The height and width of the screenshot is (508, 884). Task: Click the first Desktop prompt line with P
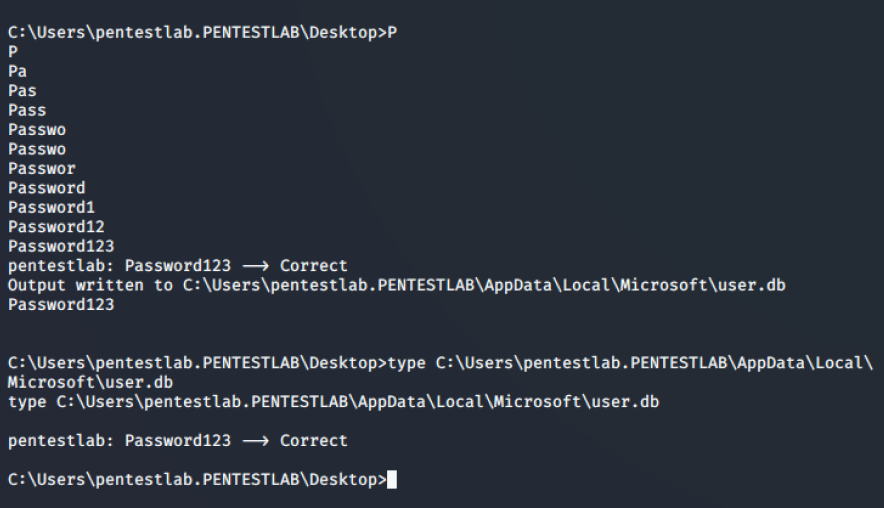(202, 33)
